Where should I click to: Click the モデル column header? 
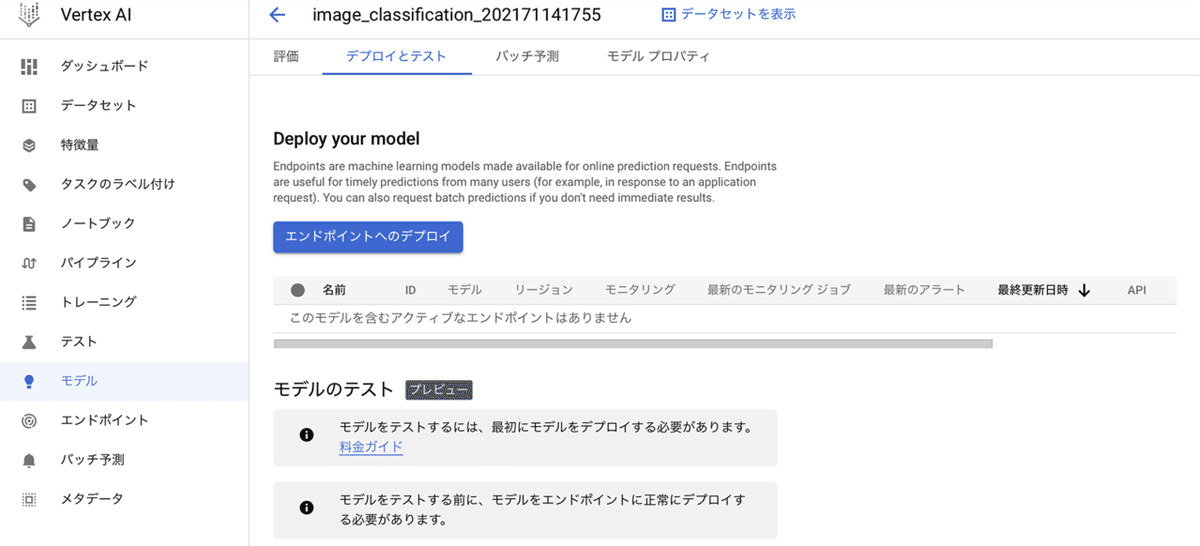tap(465, 290)
